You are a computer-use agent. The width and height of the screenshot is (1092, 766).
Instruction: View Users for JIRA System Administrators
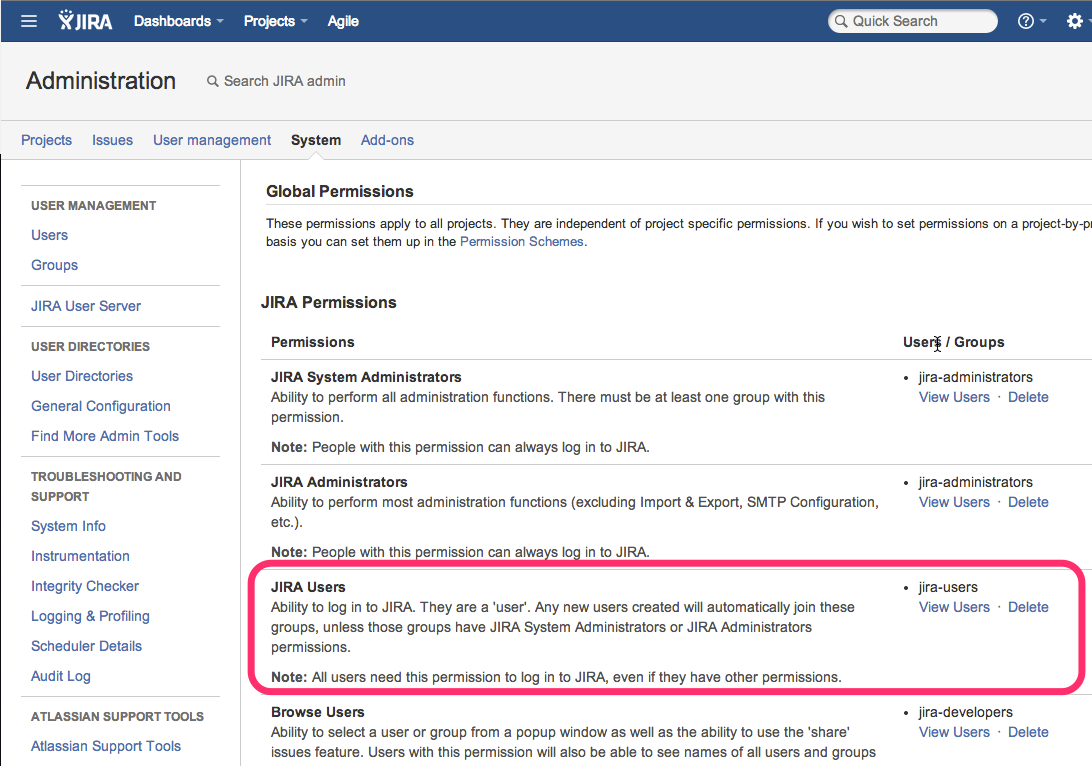pos(954,398)
